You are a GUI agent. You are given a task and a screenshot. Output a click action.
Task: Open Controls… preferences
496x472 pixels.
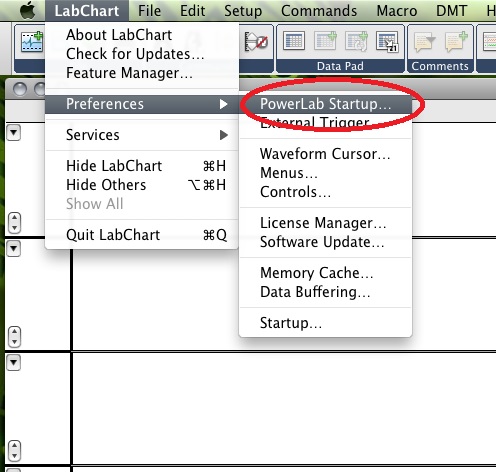[x=326, y=192]
